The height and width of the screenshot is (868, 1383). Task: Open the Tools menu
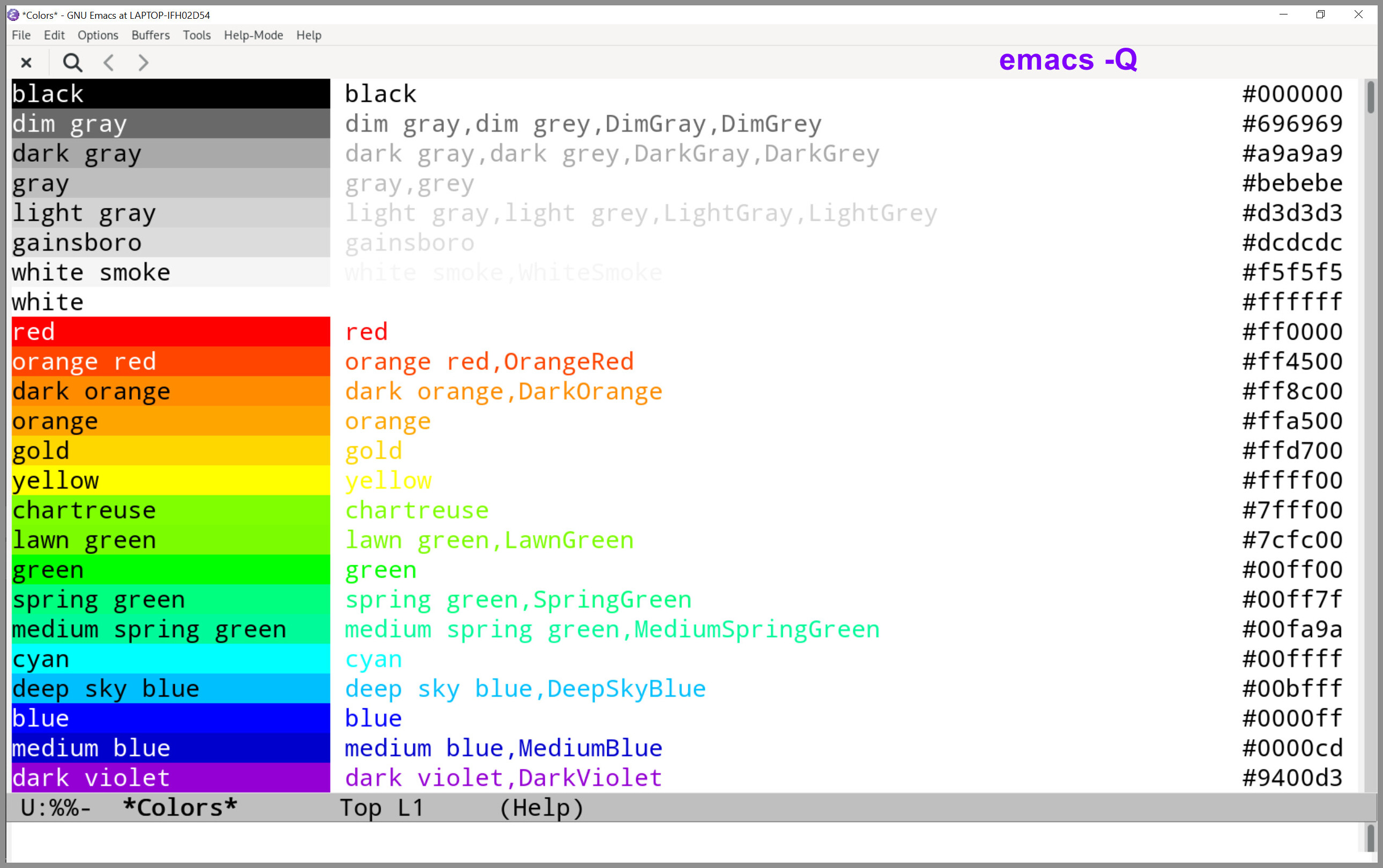[196, 35]
